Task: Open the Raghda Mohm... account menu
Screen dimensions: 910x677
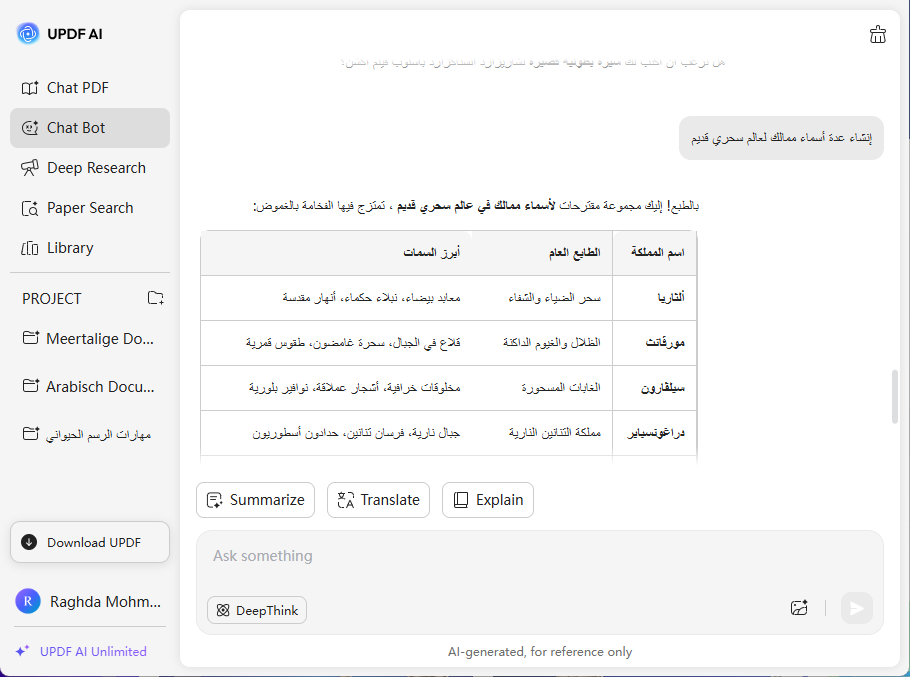Action: 90,601
